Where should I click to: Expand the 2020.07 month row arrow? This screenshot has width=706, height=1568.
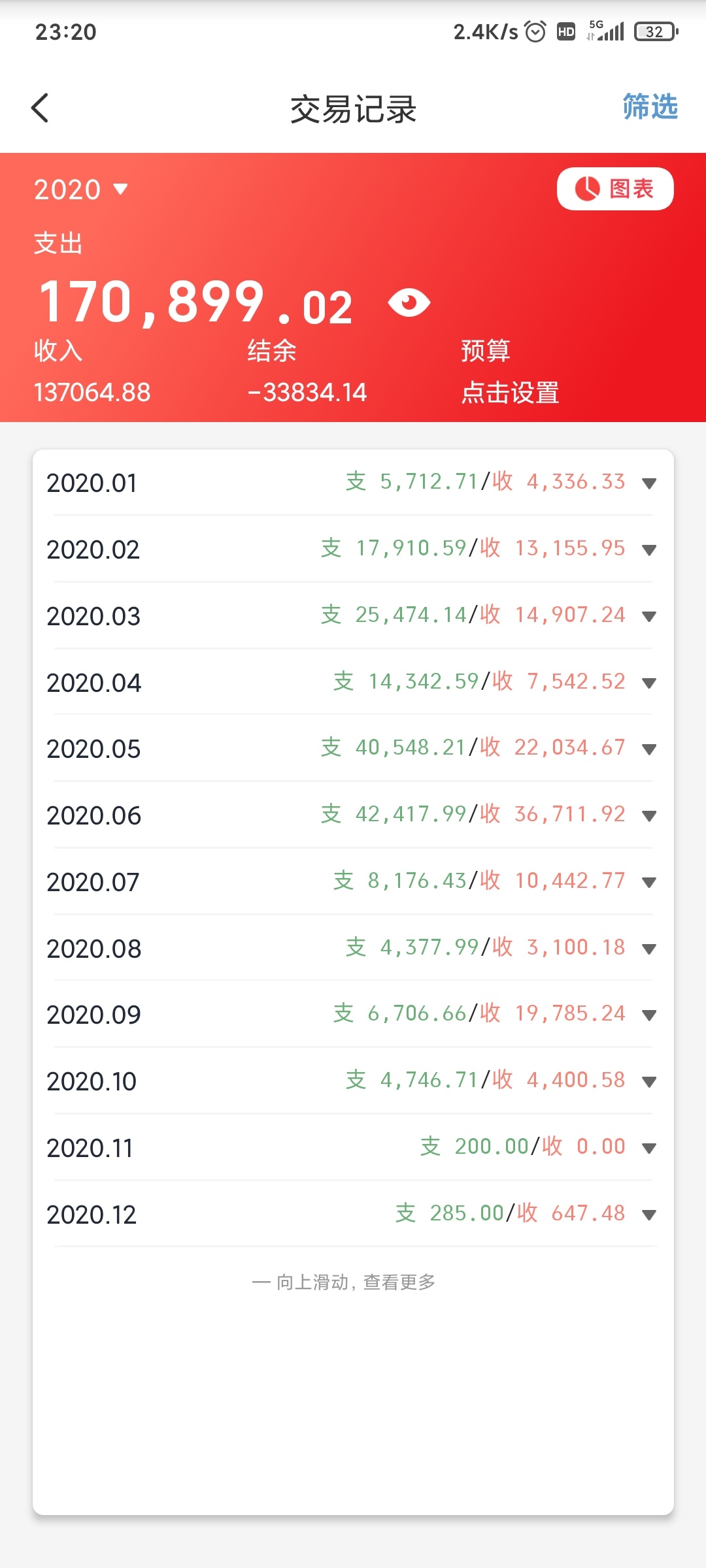pyautogui.click(x=649, y=883)
